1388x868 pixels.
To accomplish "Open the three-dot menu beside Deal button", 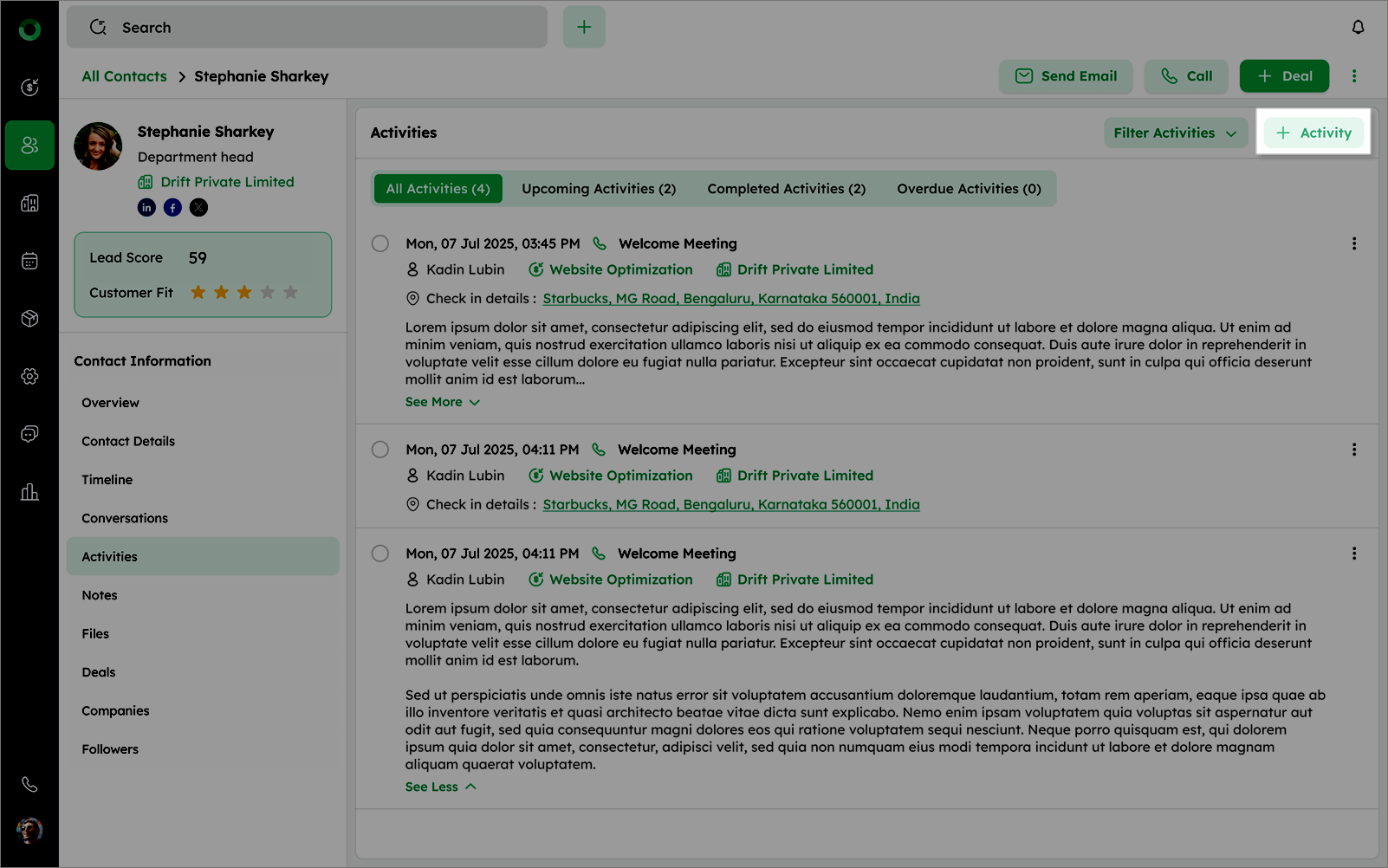I will click(1354, 76).
